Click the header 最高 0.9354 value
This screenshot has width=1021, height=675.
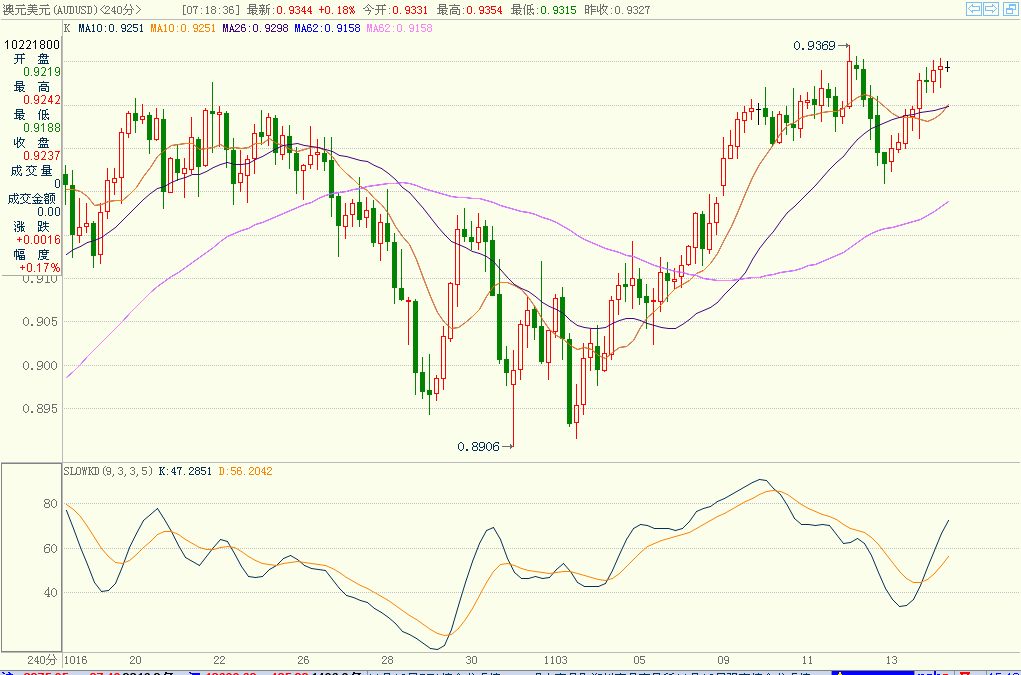pos(469,10)
